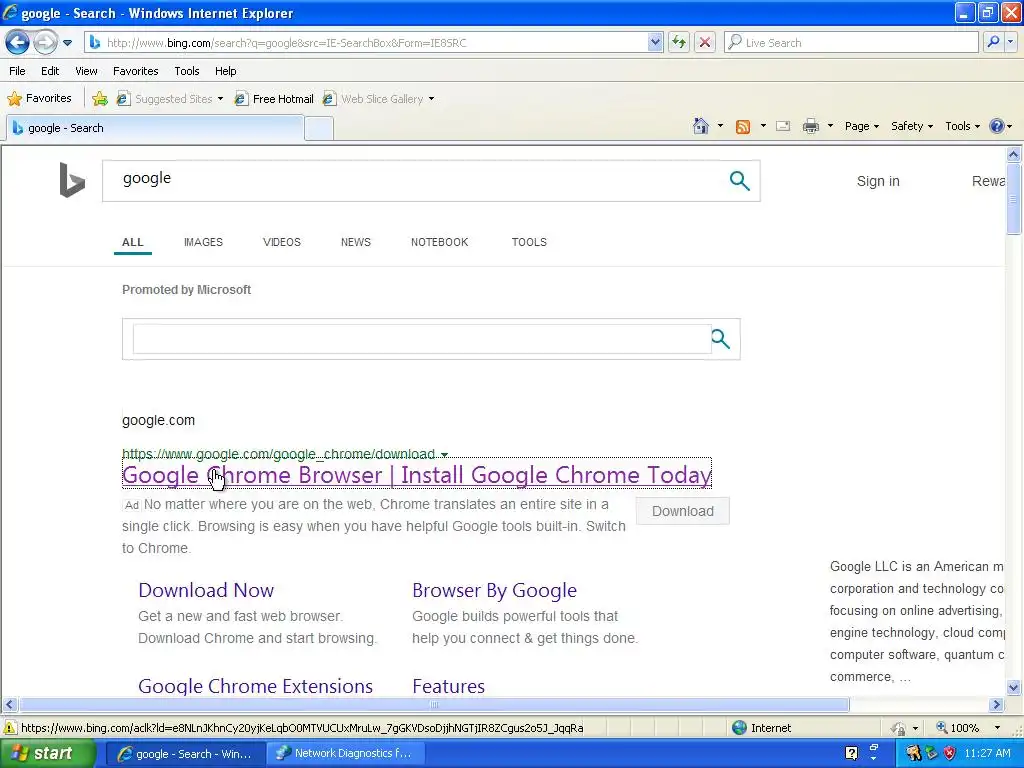Click the RSS Feeds icon

pos(743,127)
